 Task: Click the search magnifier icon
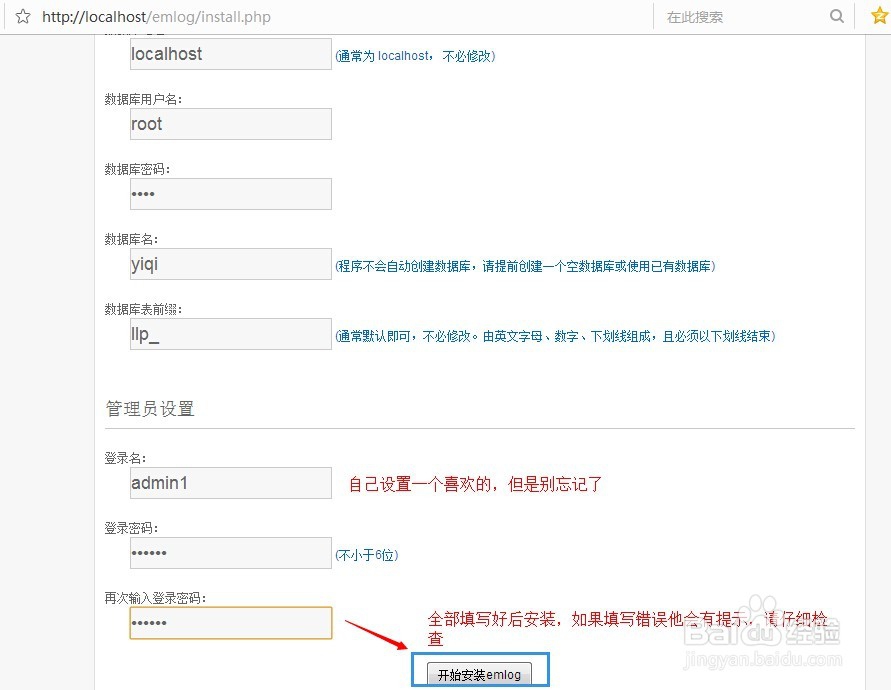836,16
